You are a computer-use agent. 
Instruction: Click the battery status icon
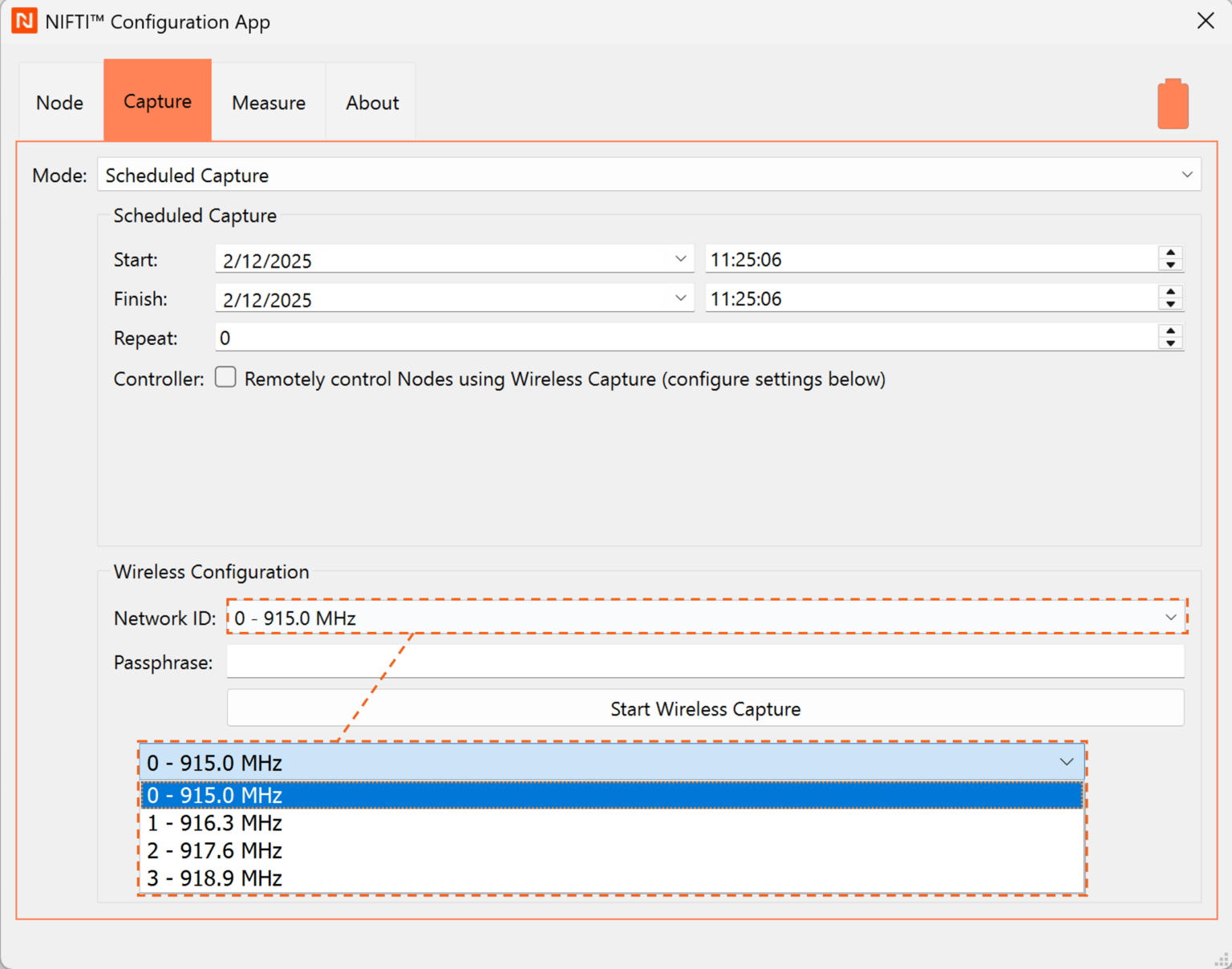pos(1173,103)
